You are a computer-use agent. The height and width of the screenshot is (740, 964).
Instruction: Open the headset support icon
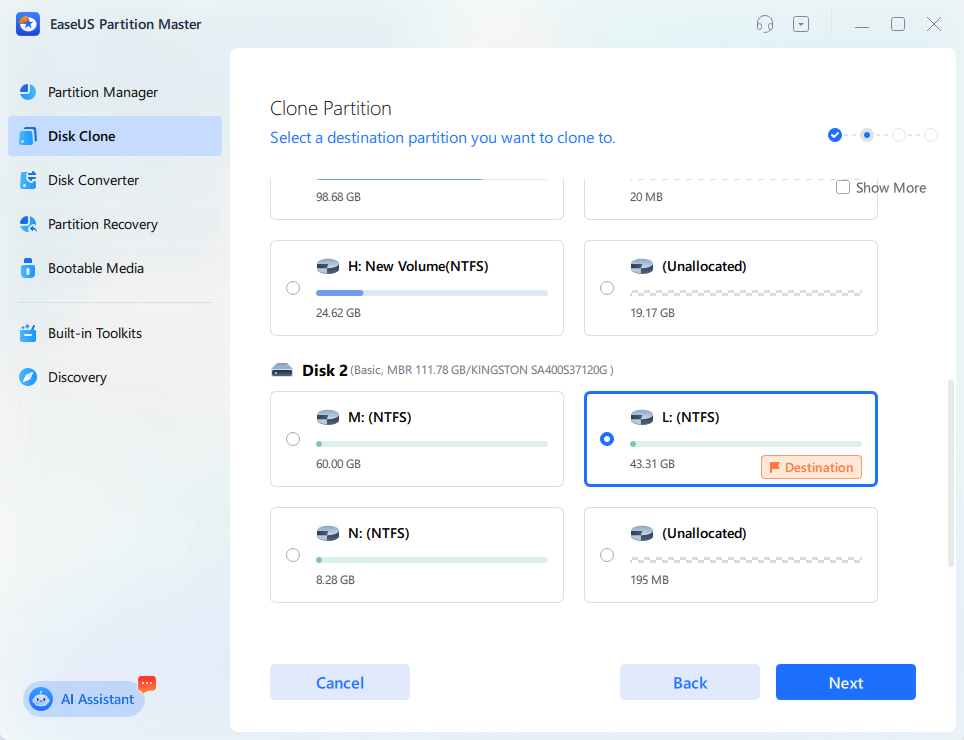click(x=765, y=24)
